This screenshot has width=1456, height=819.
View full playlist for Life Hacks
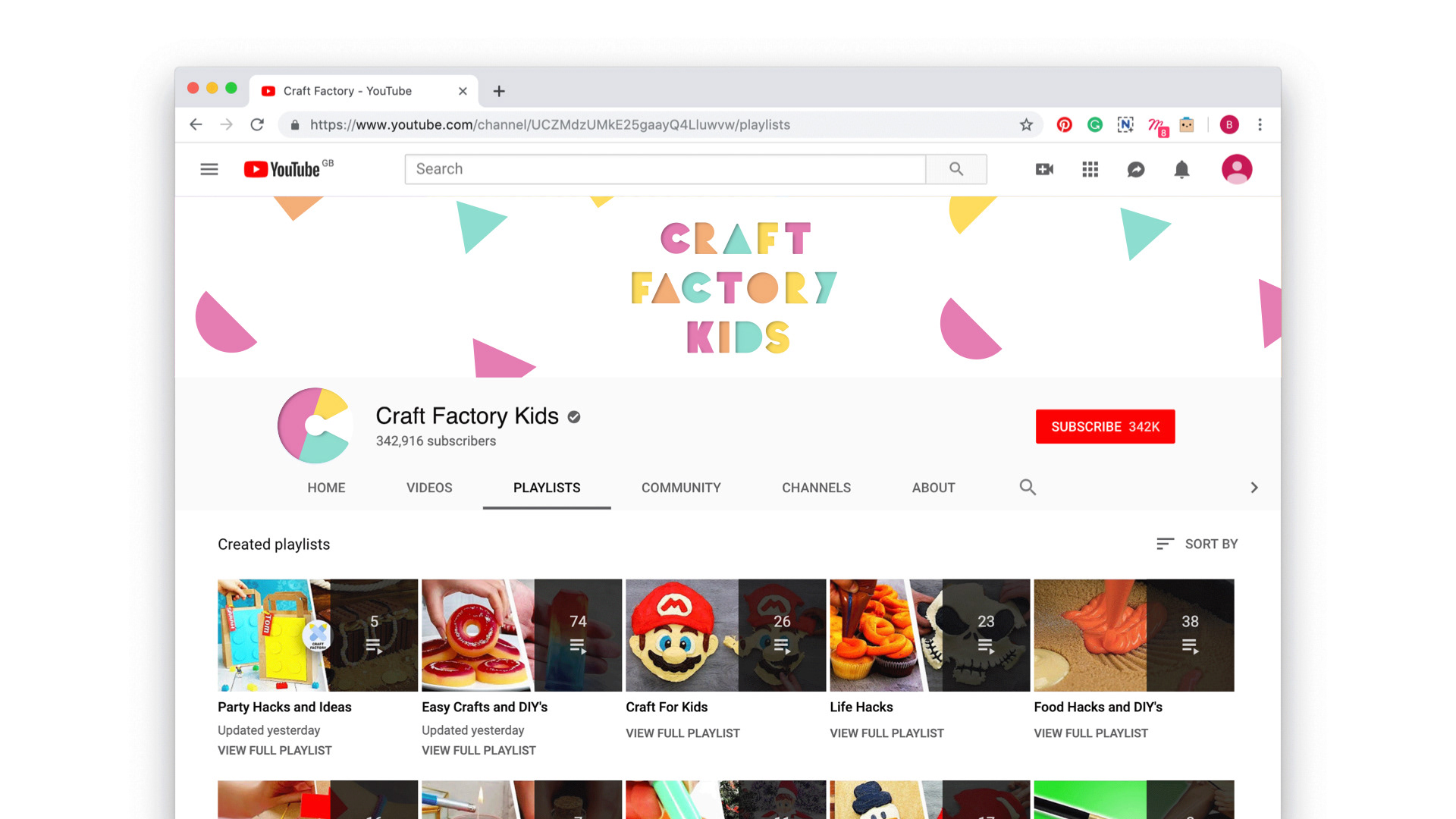(886, 733)
